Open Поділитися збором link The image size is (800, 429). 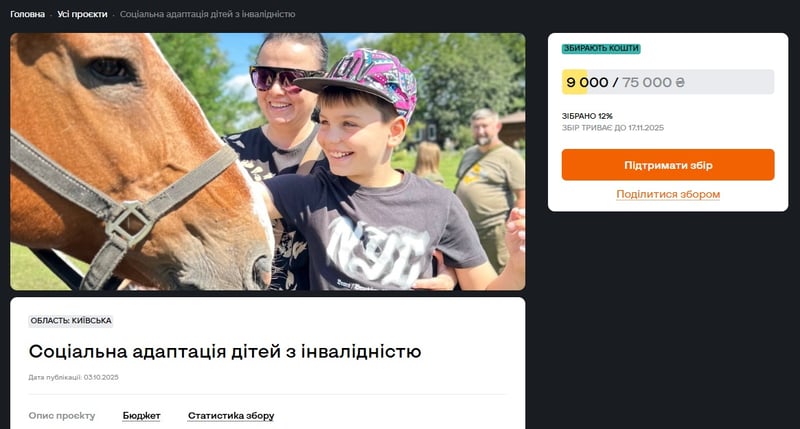[668, 194]
